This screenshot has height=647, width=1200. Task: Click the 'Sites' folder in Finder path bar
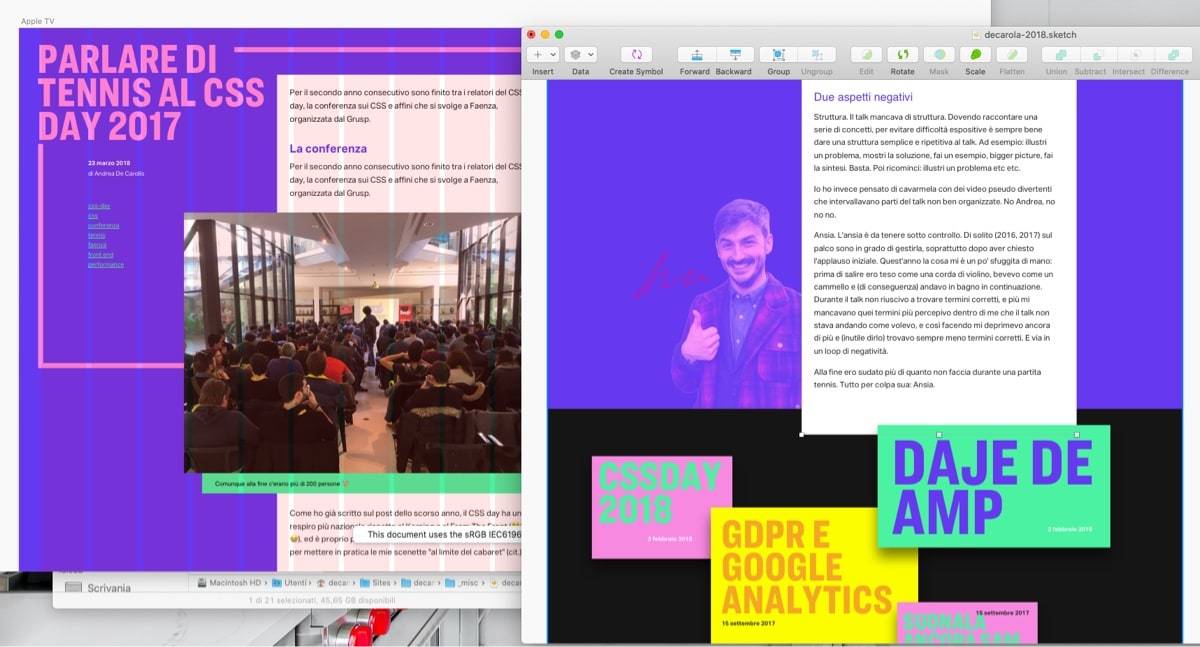point(381,583)
